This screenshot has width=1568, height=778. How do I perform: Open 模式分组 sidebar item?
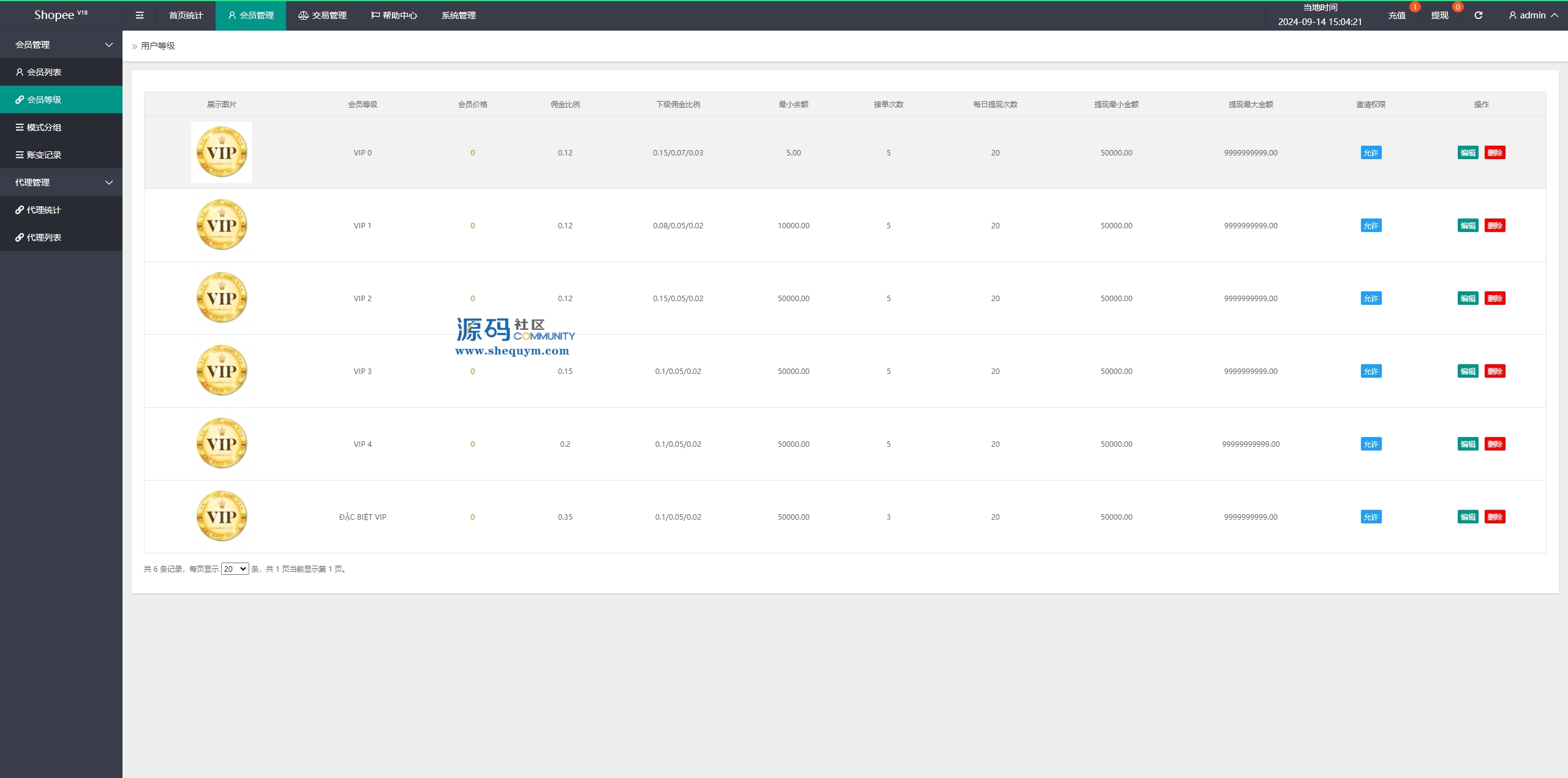point(43,127)
